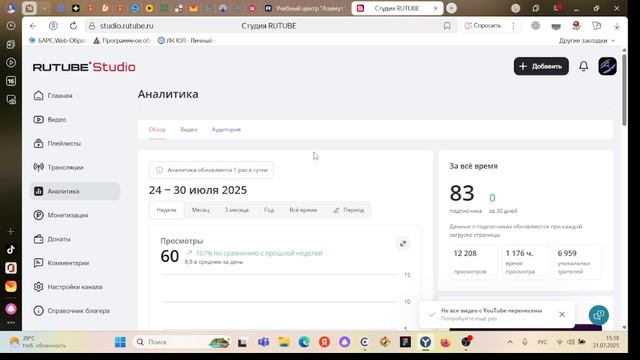Open Донаты in the sidebar
Image resolution: width=640 pixels, height=360 pixels.
click(52, 239)
